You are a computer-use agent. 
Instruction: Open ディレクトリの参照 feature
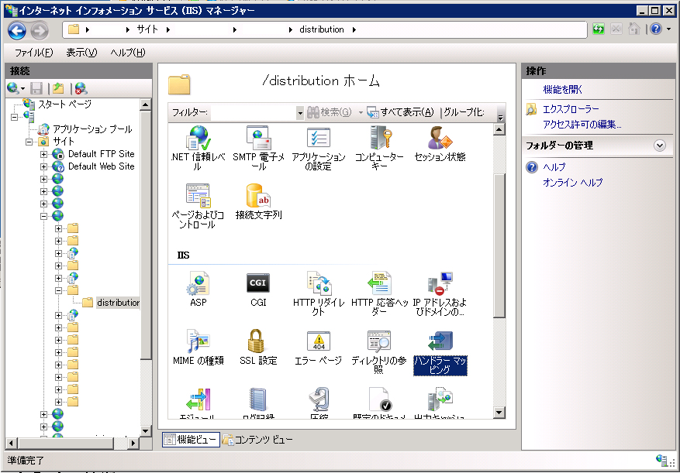coord(379,351)
